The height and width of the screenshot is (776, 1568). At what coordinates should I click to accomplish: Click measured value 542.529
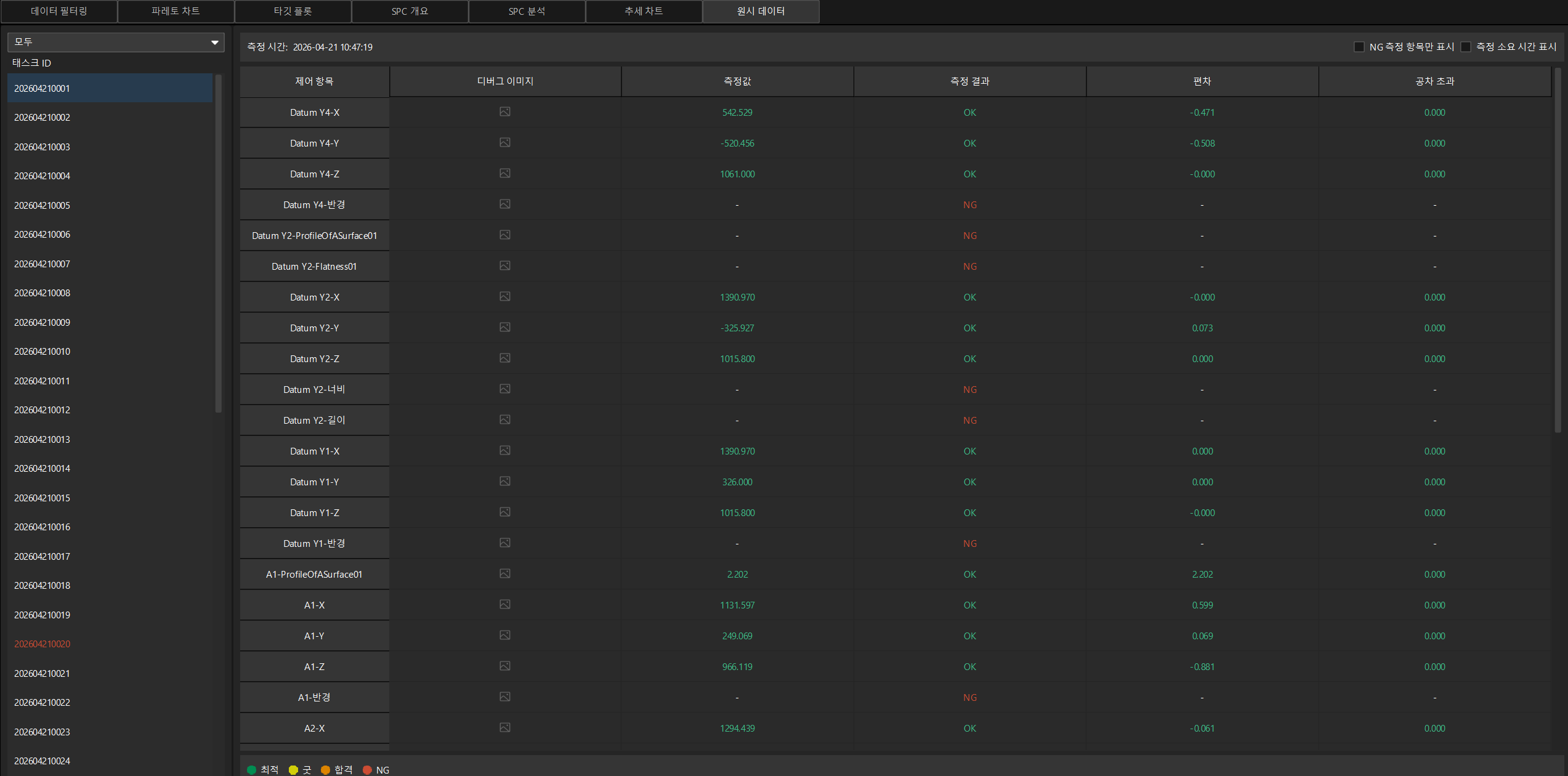tap(737, 112)
